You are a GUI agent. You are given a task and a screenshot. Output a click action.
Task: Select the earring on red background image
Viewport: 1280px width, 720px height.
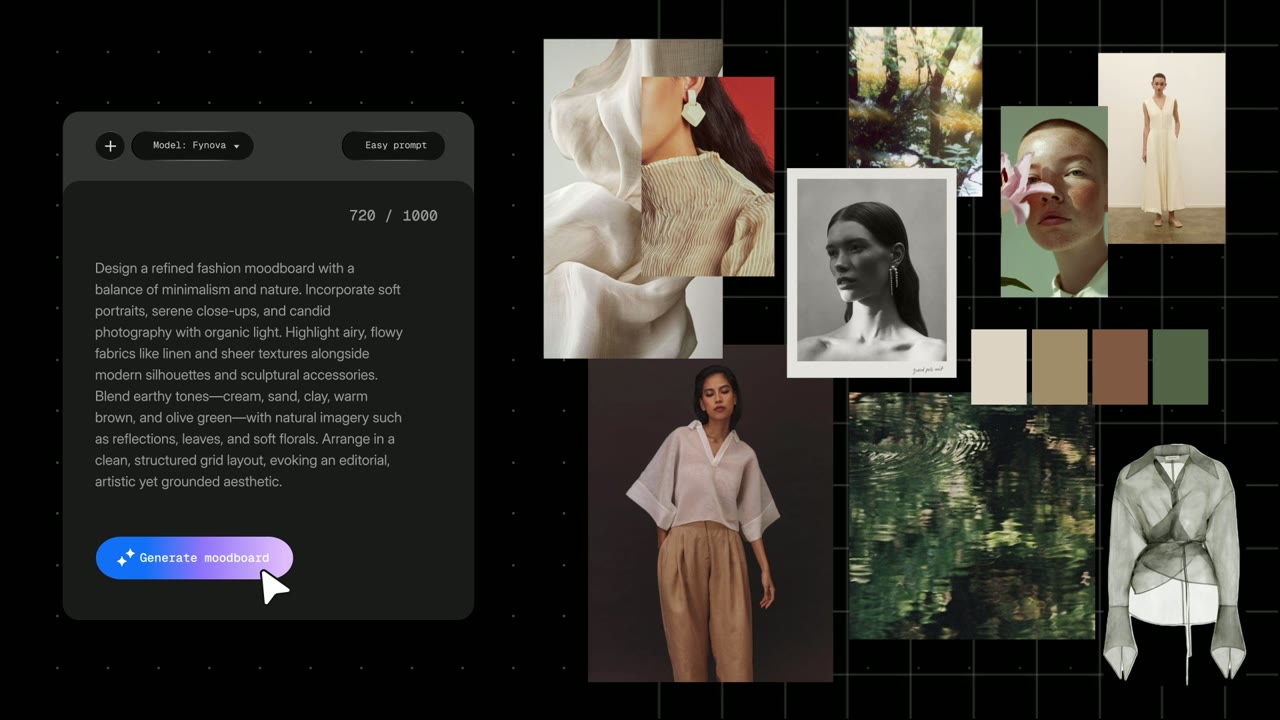tap(707, 176)
